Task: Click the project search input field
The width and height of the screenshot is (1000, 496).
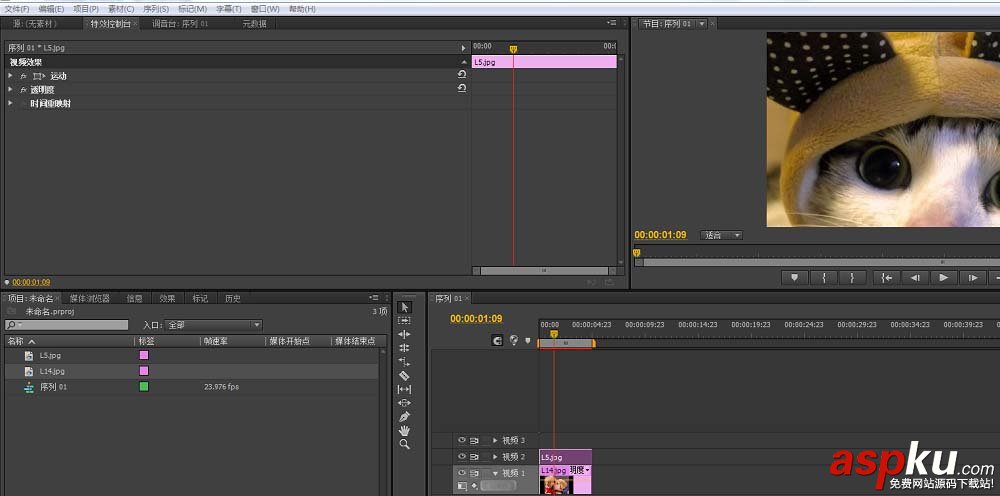Action: [x=66, y=325]
